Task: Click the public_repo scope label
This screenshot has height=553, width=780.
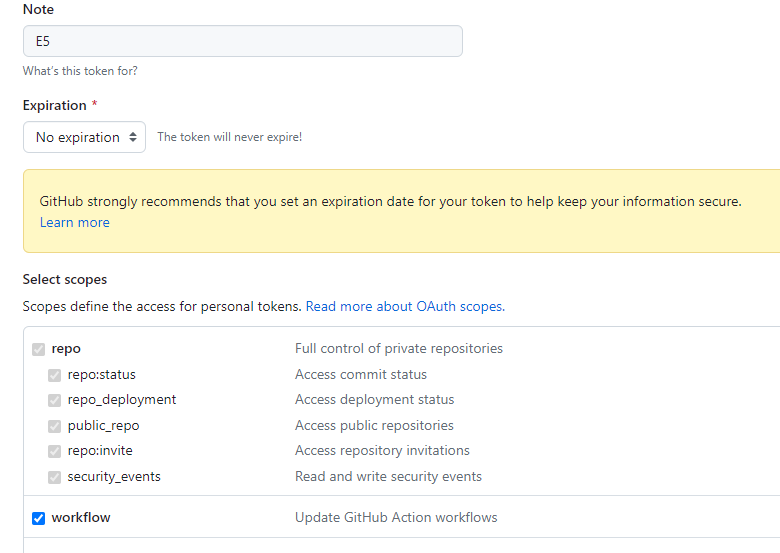Action: [x=103, y=425]
